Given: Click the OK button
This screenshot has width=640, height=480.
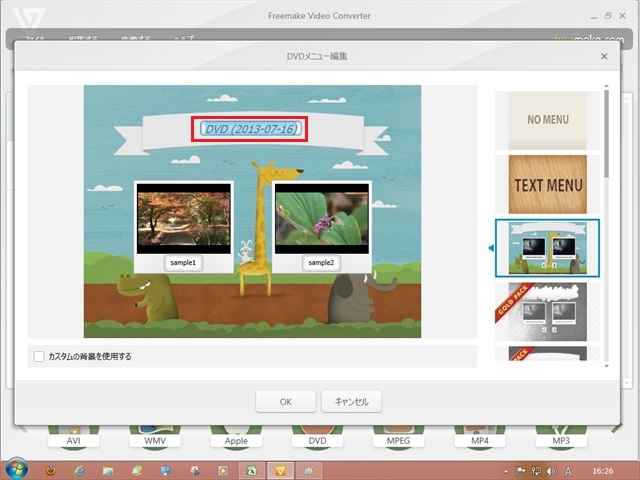Looking at the screenshot, I should click(285, 401).
